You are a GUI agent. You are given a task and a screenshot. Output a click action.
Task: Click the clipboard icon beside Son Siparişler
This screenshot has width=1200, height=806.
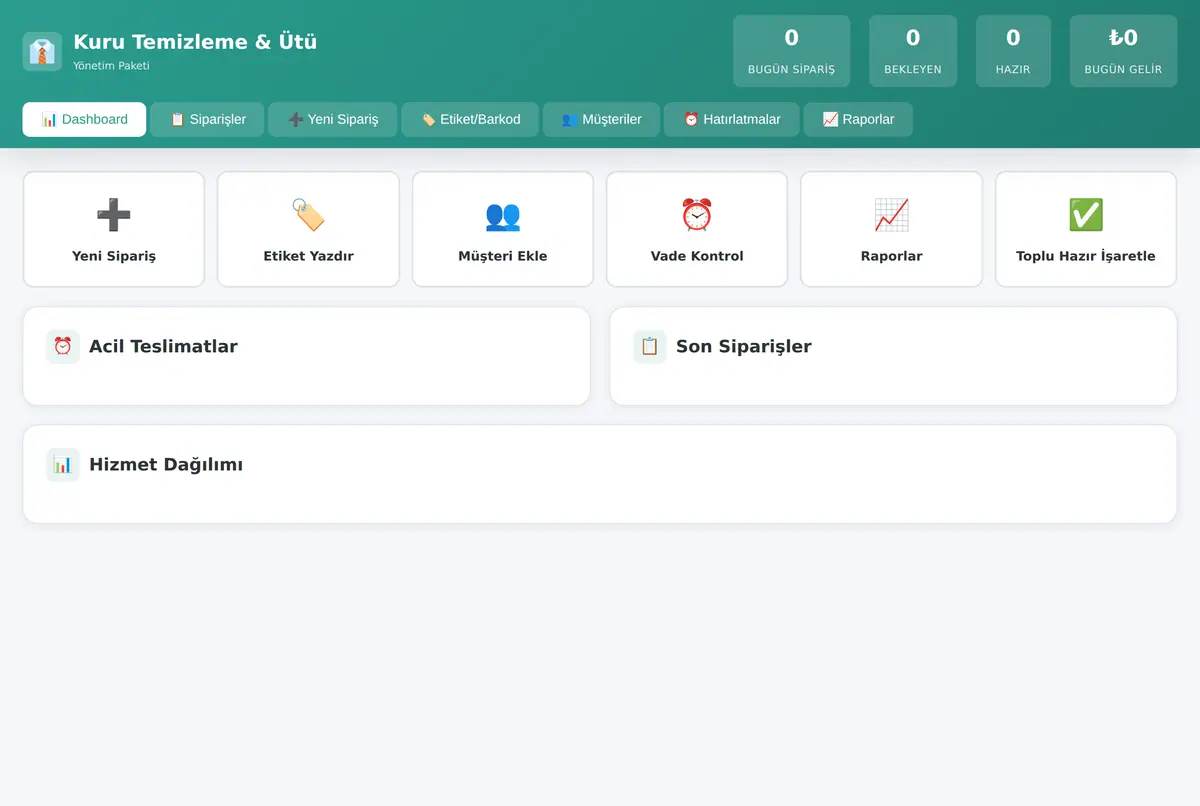[650, 346]
